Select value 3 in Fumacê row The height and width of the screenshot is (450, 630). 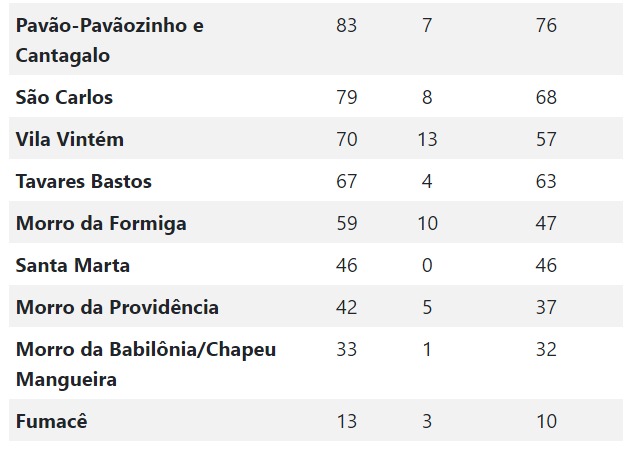pos(427,421)
